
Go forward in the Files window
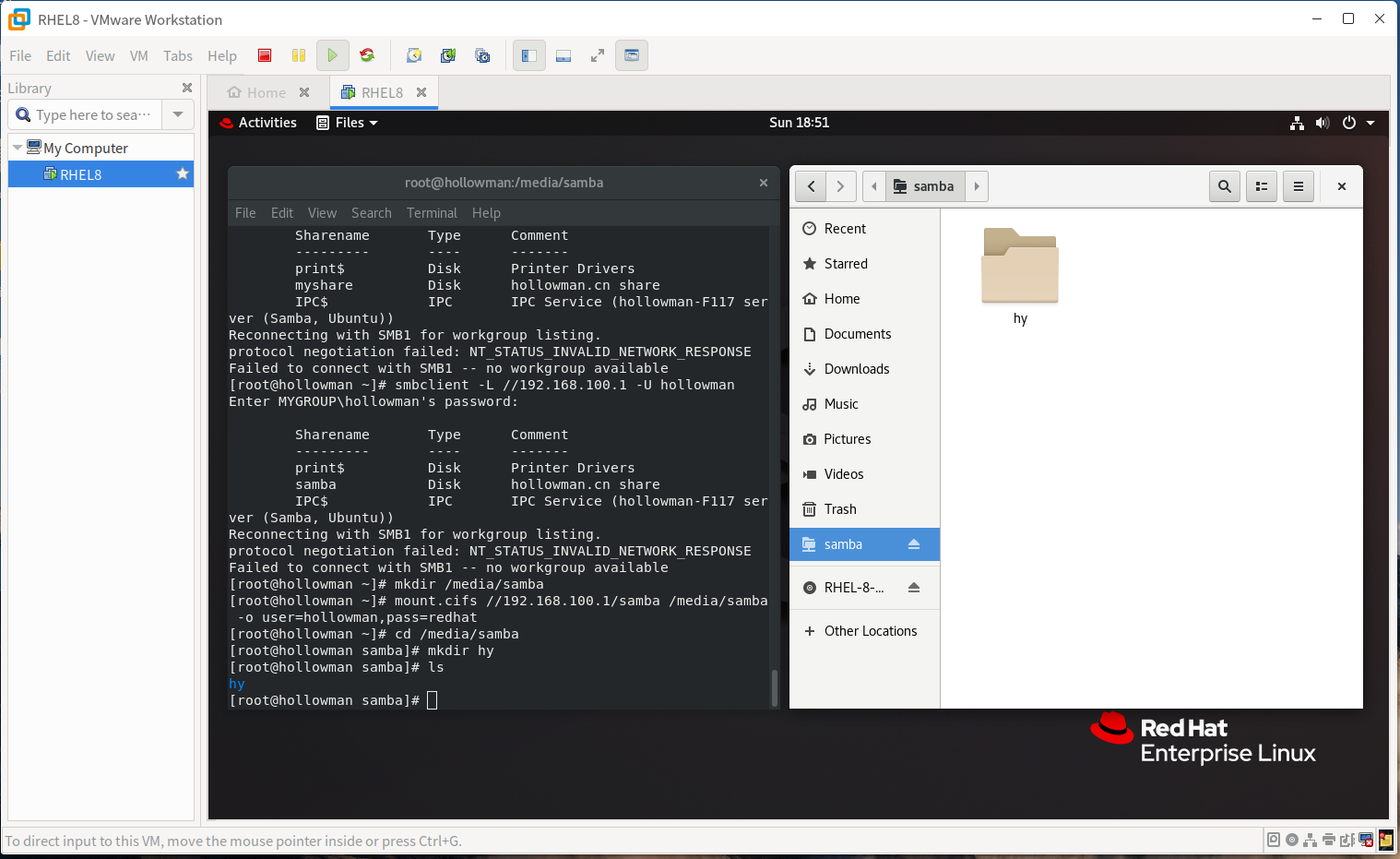841,186
